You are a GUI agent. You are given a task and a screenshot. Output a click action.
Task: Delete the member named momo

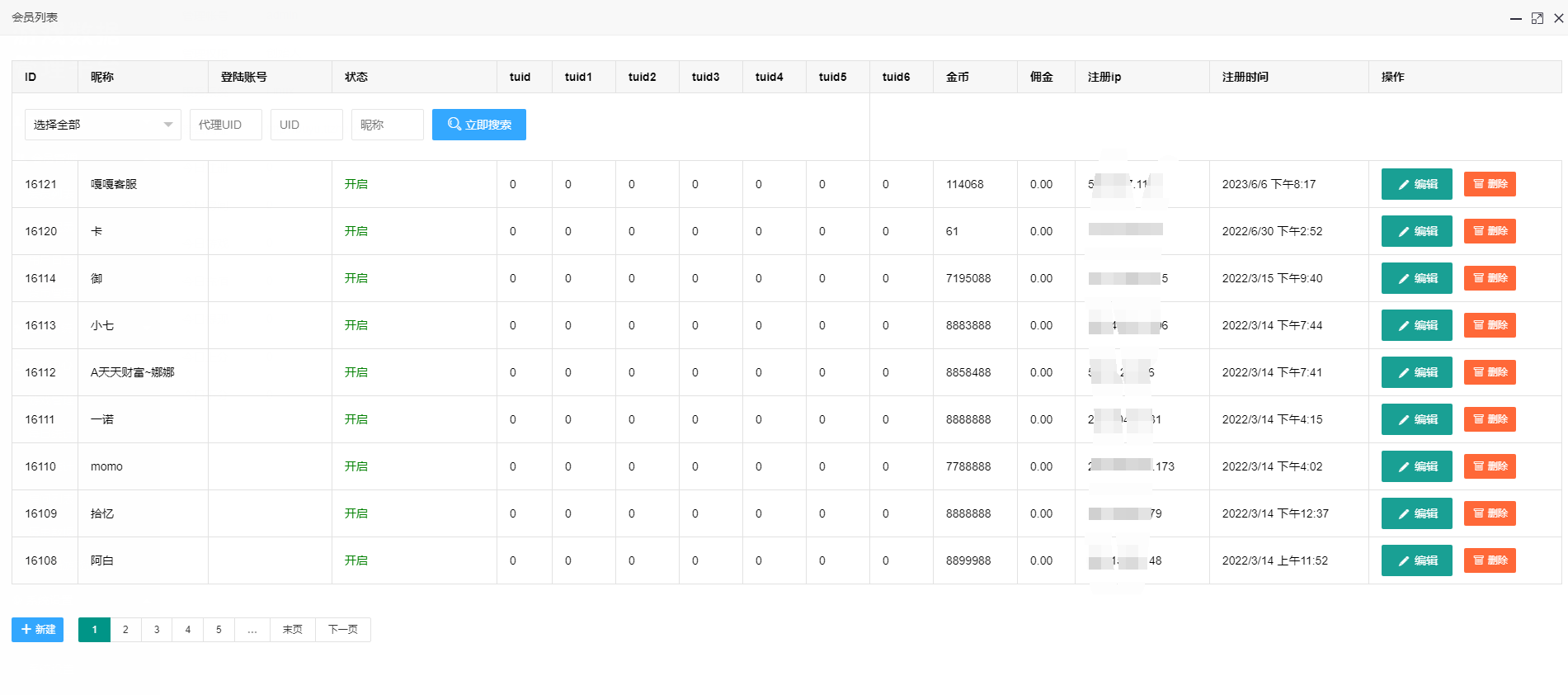(1490, 466)
